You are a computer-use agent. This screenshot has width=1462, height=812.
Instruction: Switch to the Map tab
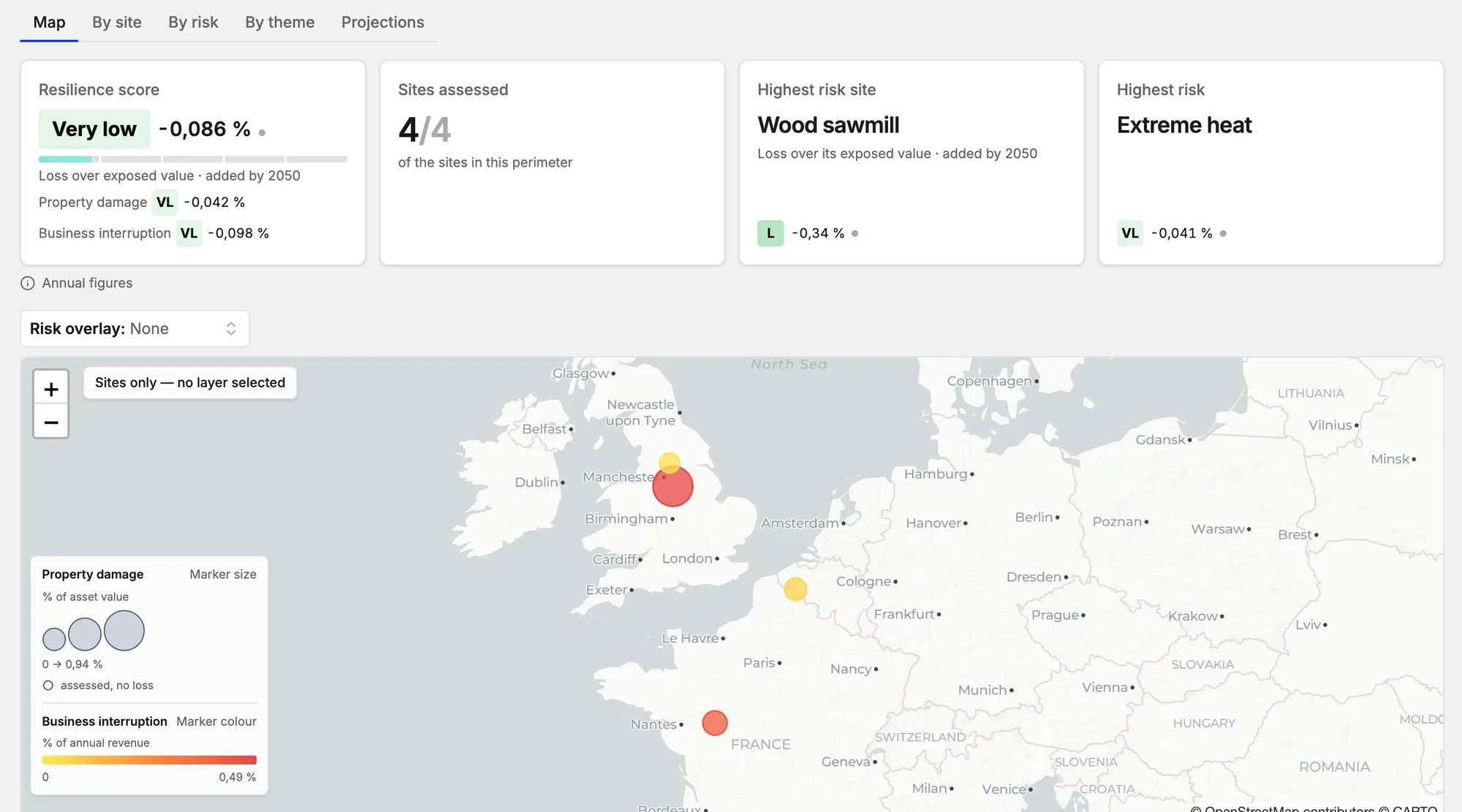point(49,22)
